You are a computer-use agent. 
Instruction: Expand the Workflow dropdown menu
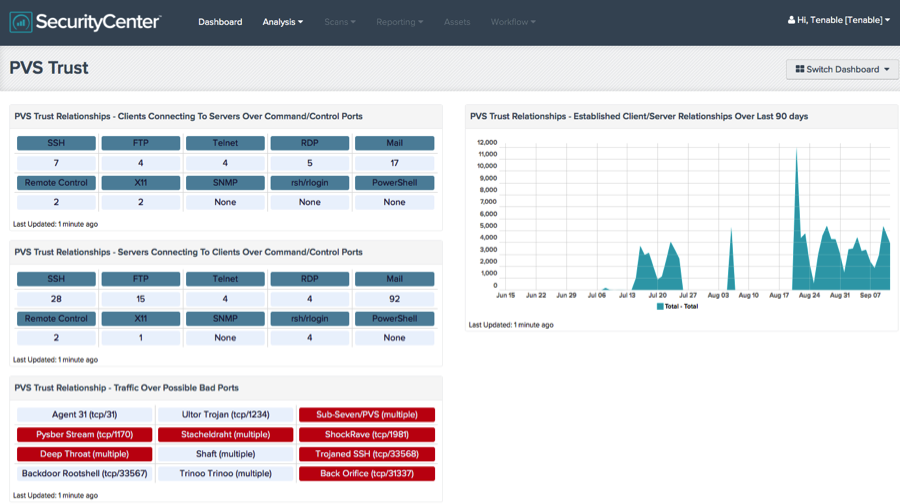(513, 22)
